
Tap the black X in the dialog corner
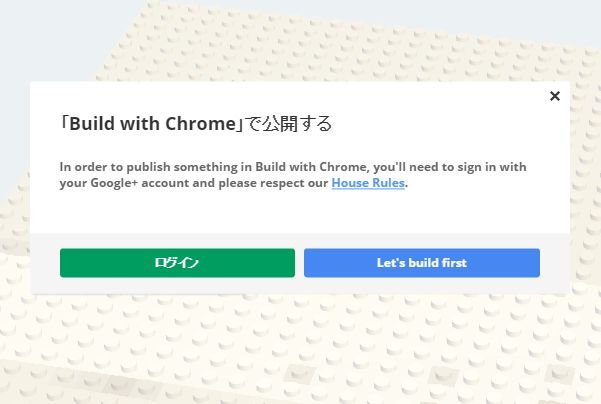[555, 96]
